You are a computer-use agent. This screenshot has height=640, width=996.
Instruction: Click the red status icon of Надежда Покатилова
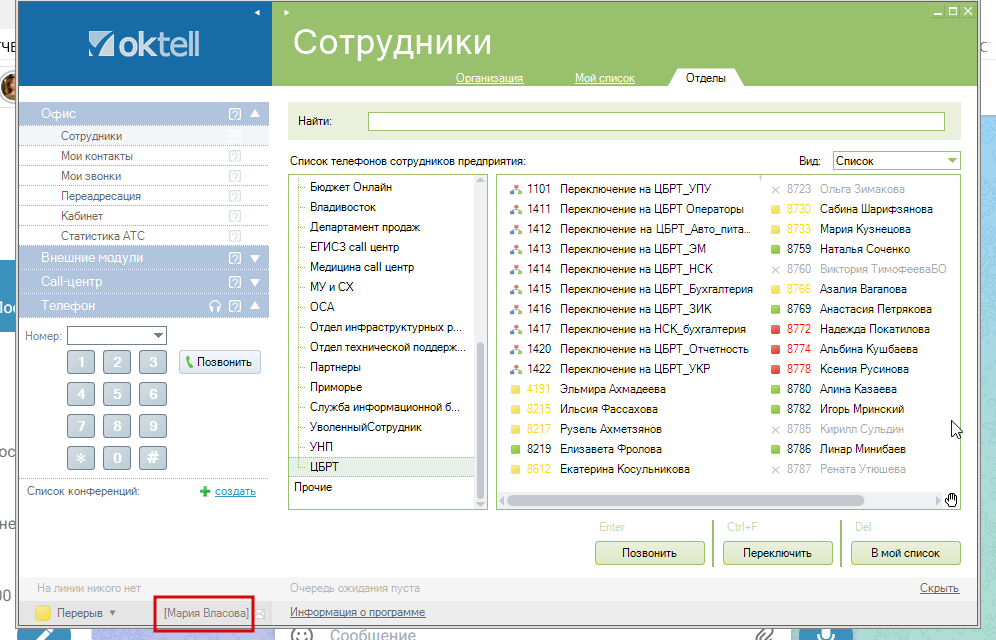[x=776, y=329]
